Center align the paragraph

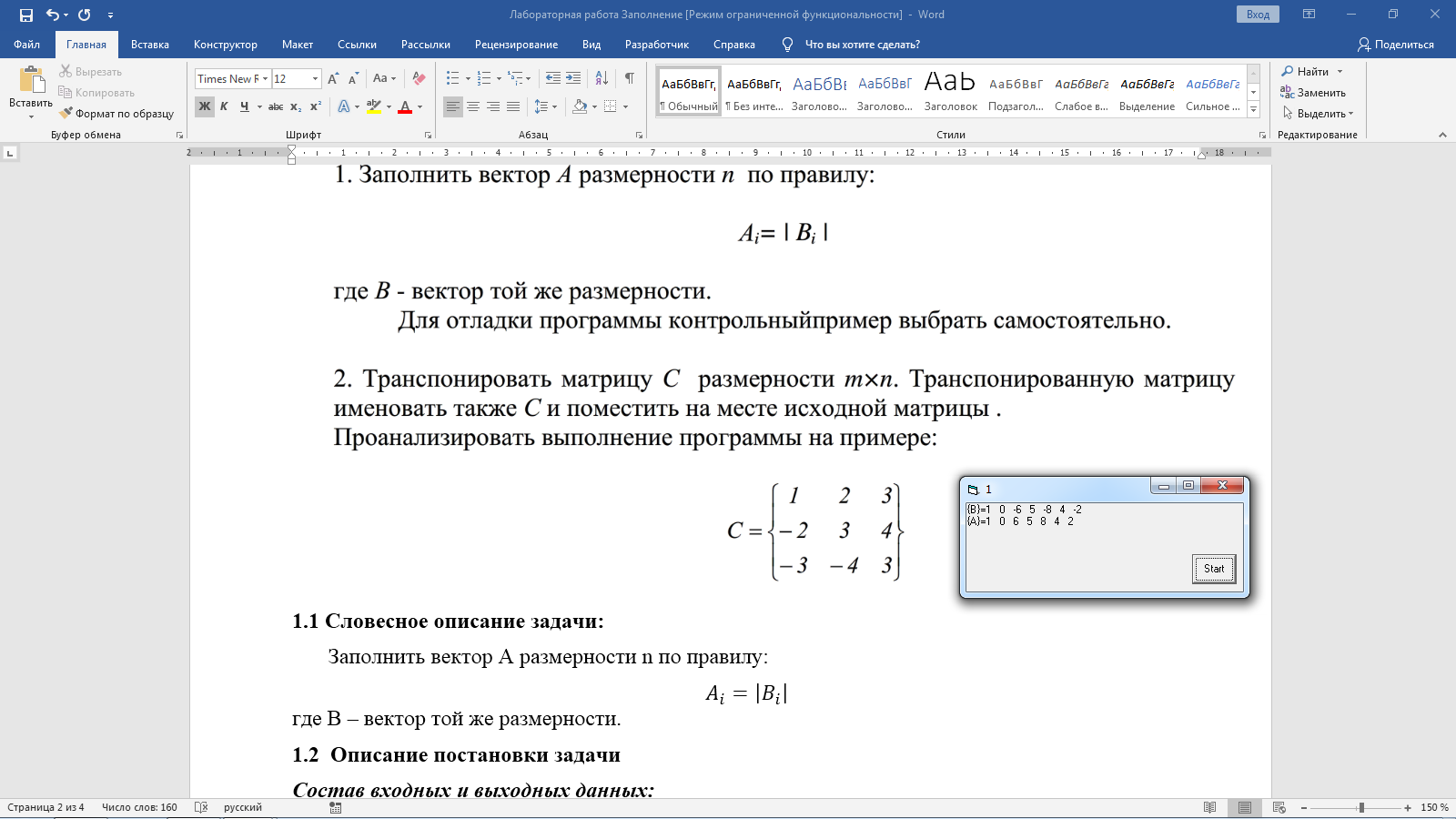(473, 106)
